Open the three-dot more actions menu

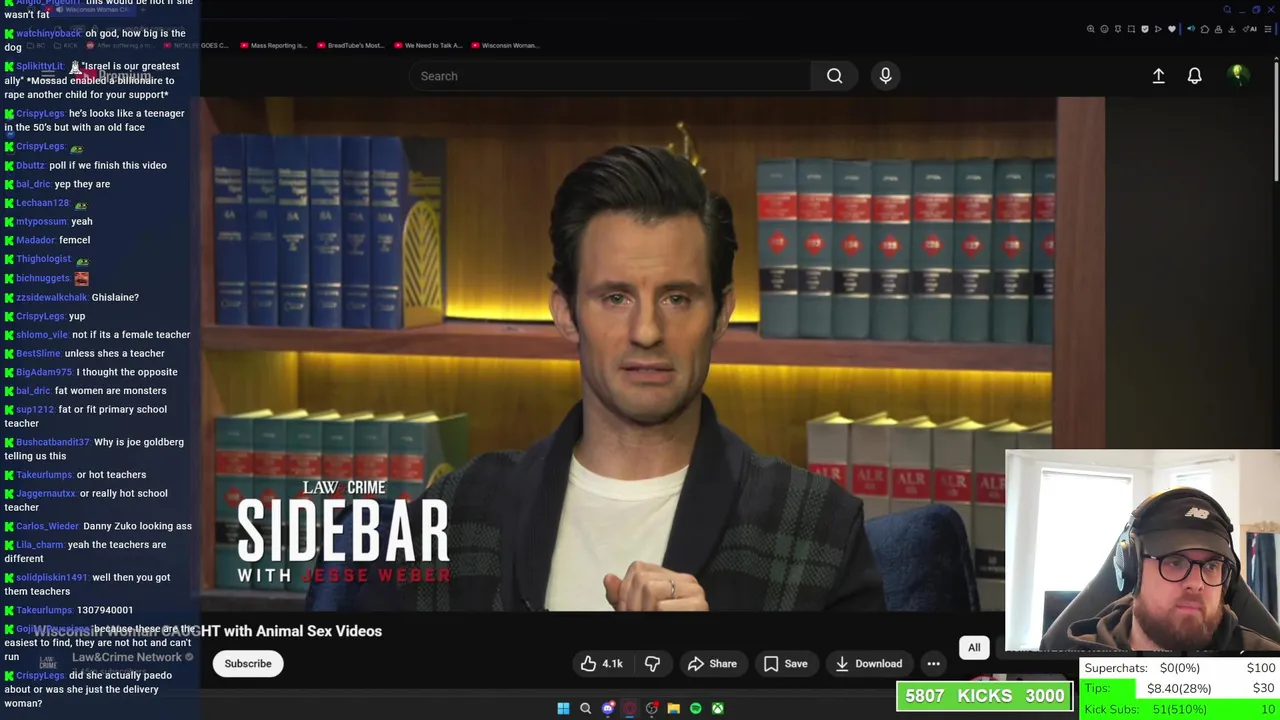(x=933, y=663)
